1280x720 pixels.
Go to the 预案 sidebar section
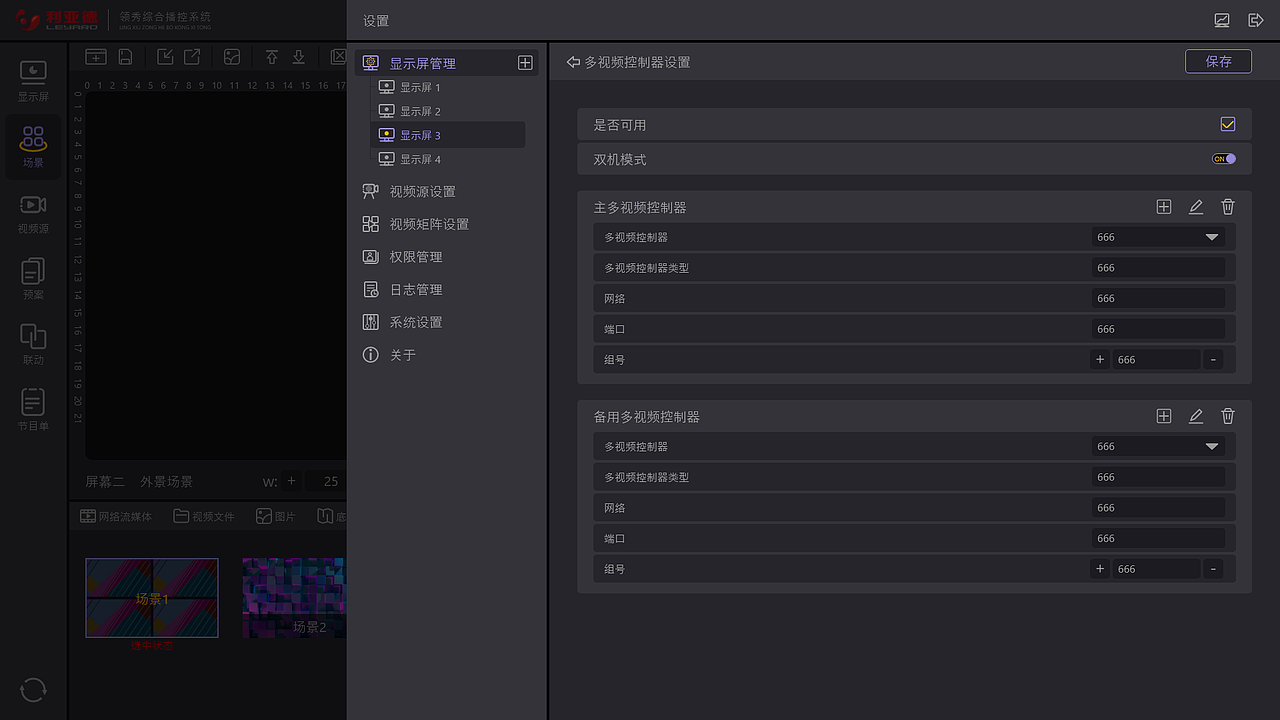click(33, 279)
